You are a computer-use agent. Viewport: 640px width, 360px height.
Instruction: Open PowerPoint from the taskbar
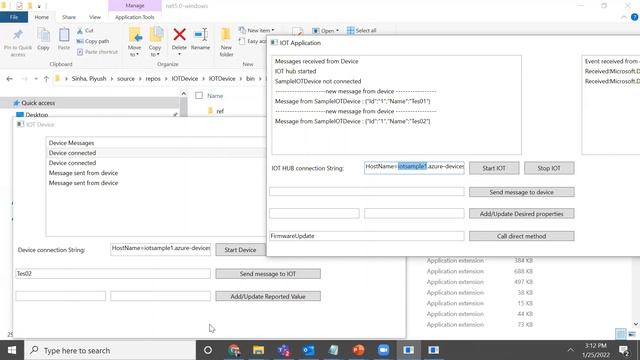pos(358,350)
